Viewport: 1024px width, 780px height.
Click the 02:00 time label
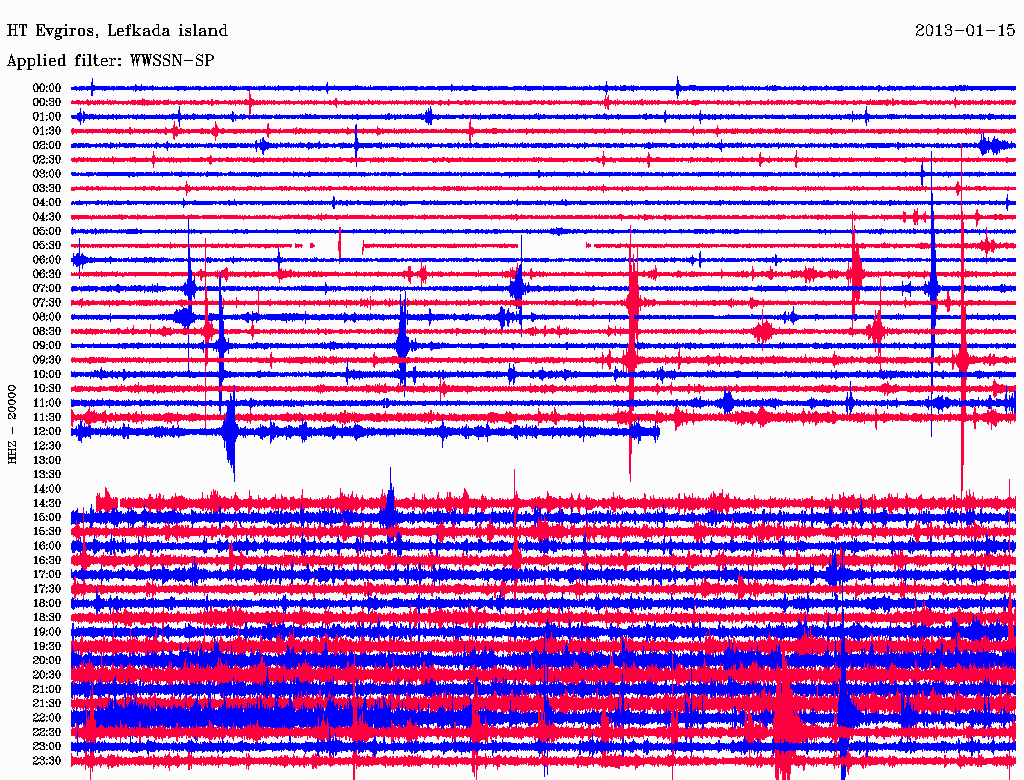point(47,146)
